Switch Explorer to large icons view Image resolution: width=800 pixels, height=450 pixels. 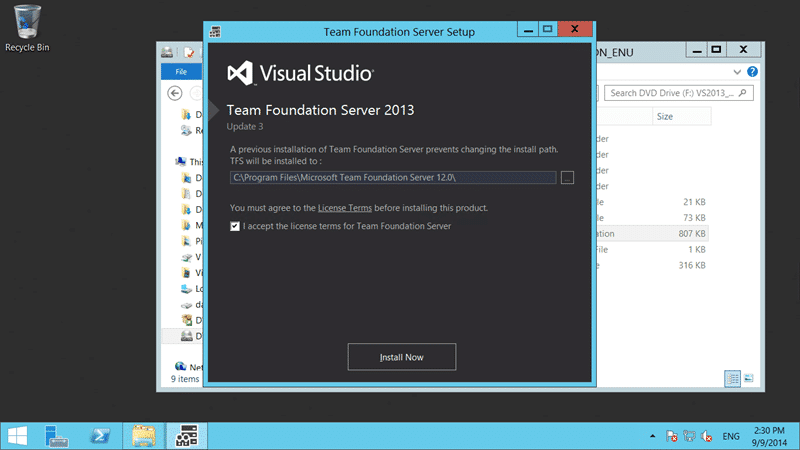click(748, 379)
